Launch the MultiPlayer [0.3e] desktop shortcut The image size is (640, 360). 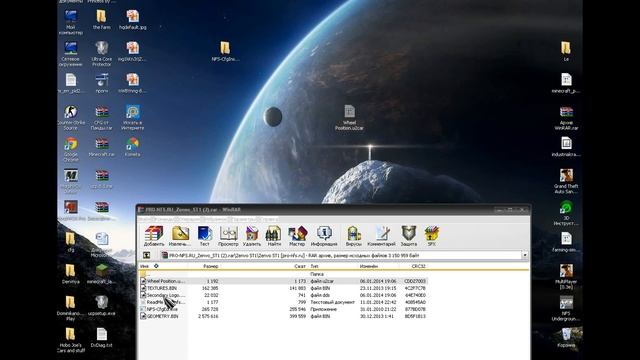pyautogui.click(x=566, y=276)
